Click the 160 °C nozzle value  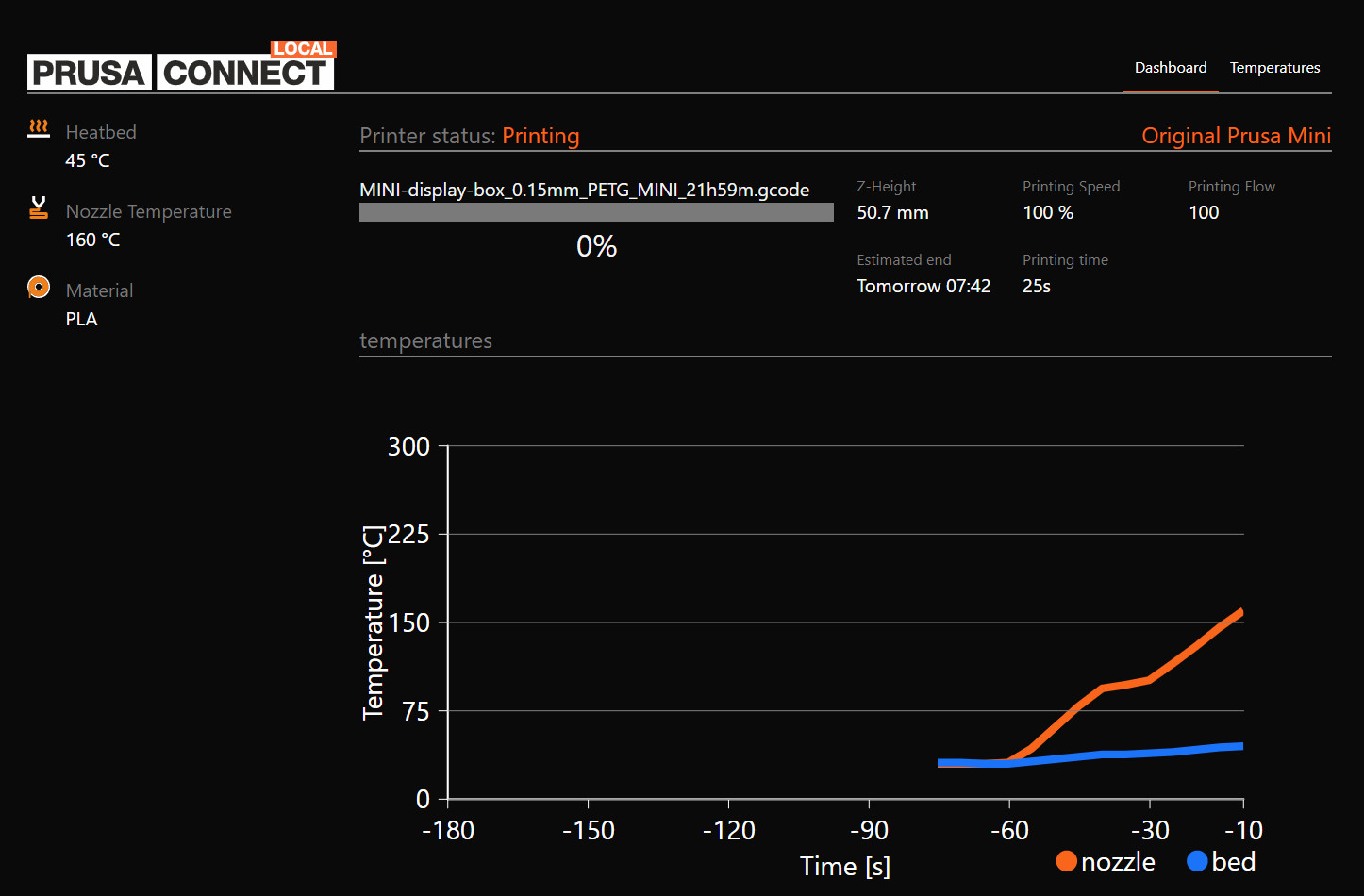pos(92,240)
